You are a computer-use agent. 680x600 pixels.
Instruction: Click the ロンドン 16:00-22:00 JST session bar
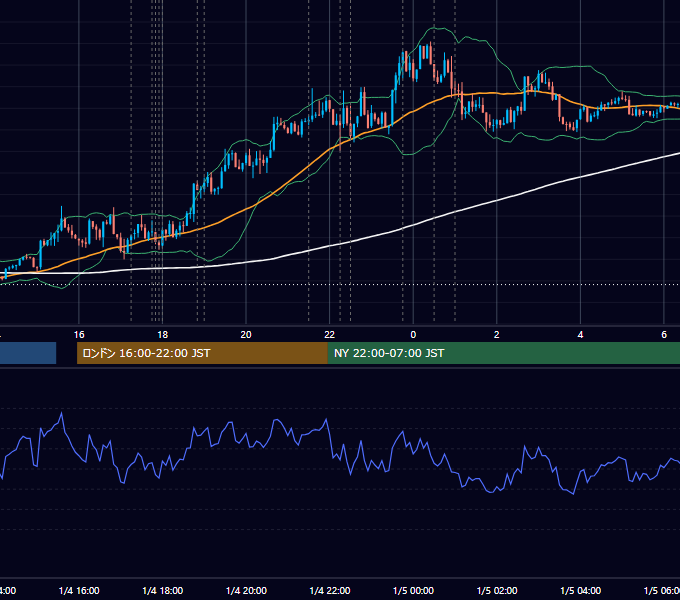pyautogui.click(x=202, y=353)
